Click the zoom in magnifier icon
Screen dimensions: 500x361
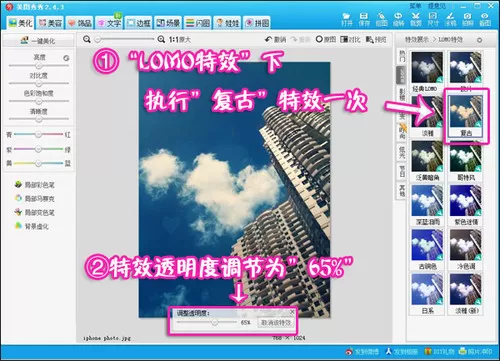(x=161, y=39)
